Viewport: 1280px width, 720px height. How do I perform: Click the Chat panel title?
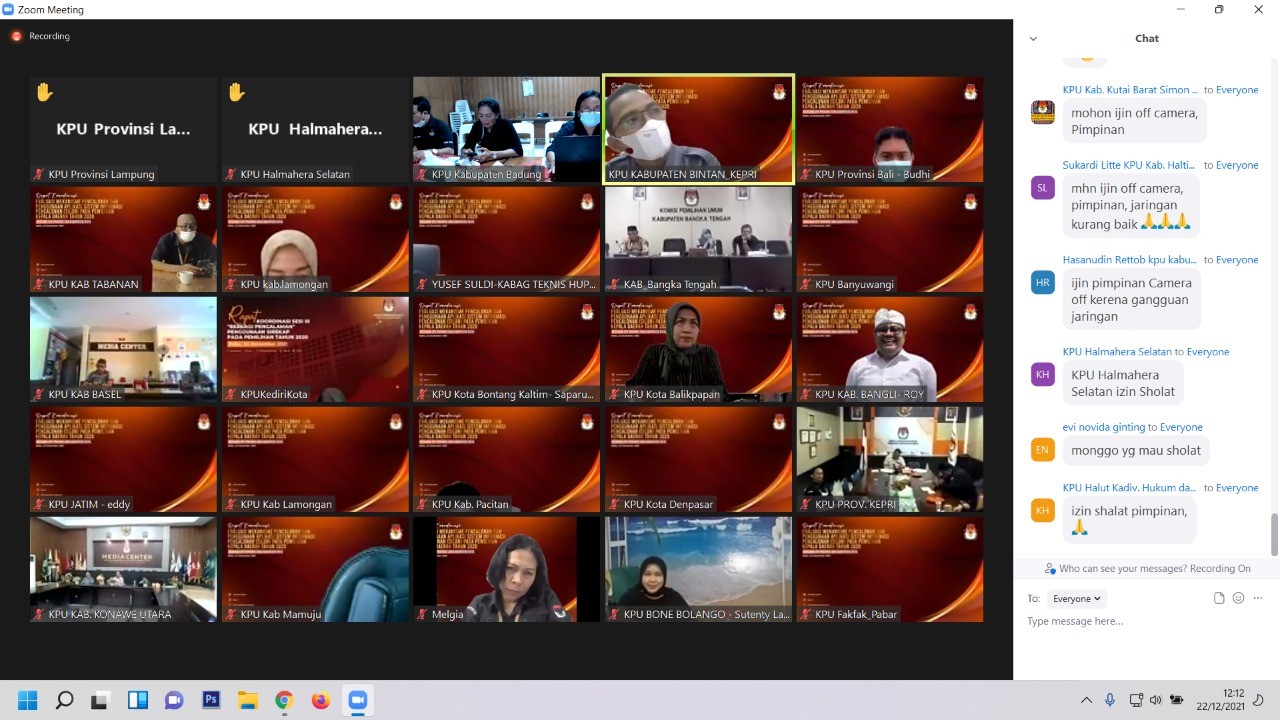coord(1146,38)
